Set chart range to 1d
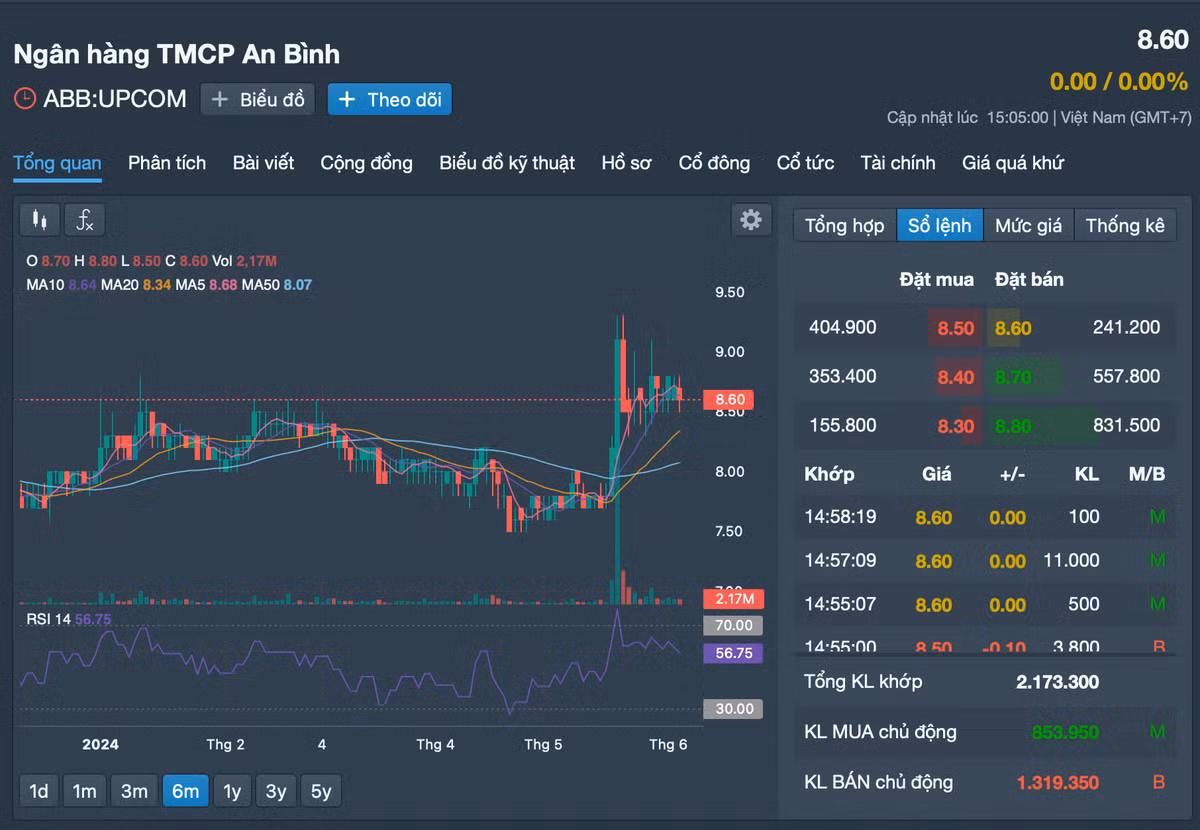This screenshot has width=1200, height=830. click(39, 792)
